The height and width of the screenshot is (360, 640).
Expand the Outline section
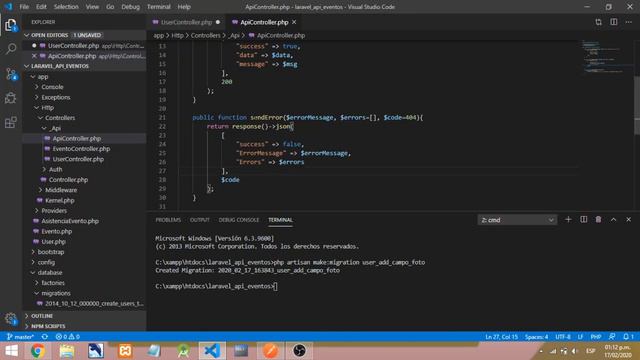tap(42, 316)
